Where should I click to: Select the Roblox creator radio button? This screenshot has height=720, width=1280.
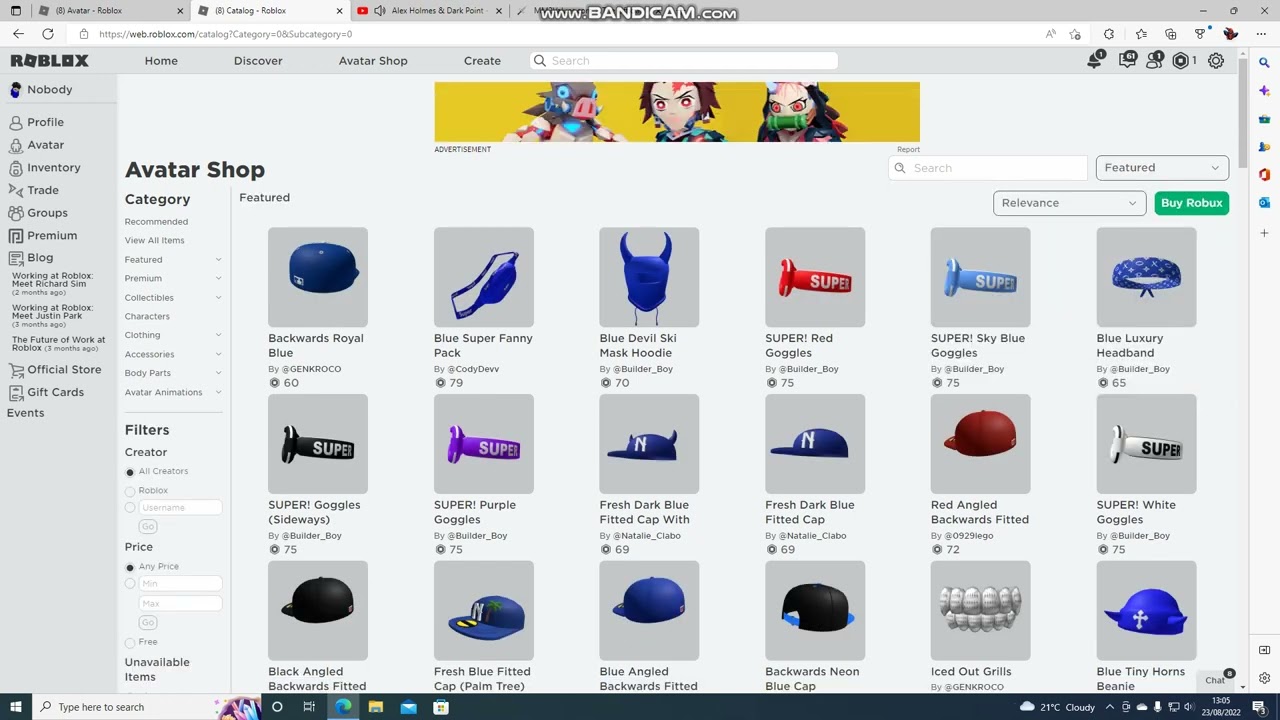(130, 491)
